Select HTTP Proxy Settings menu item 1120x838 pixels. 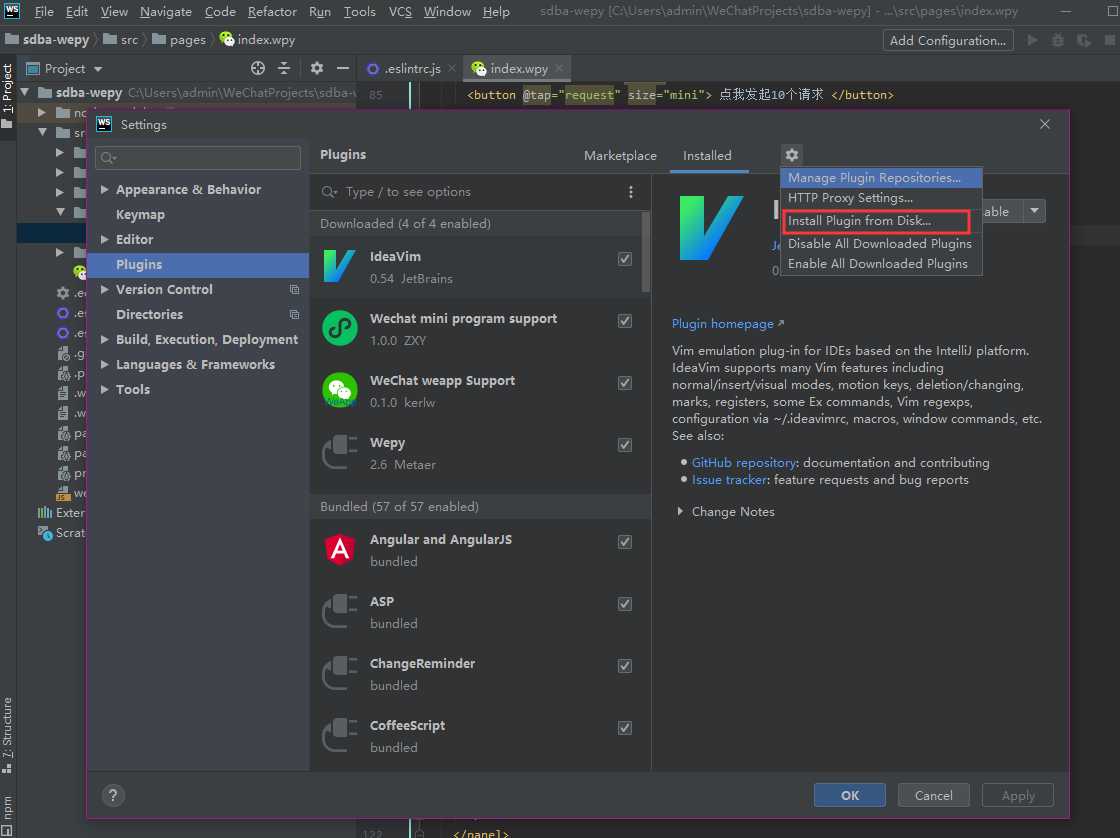881,197
